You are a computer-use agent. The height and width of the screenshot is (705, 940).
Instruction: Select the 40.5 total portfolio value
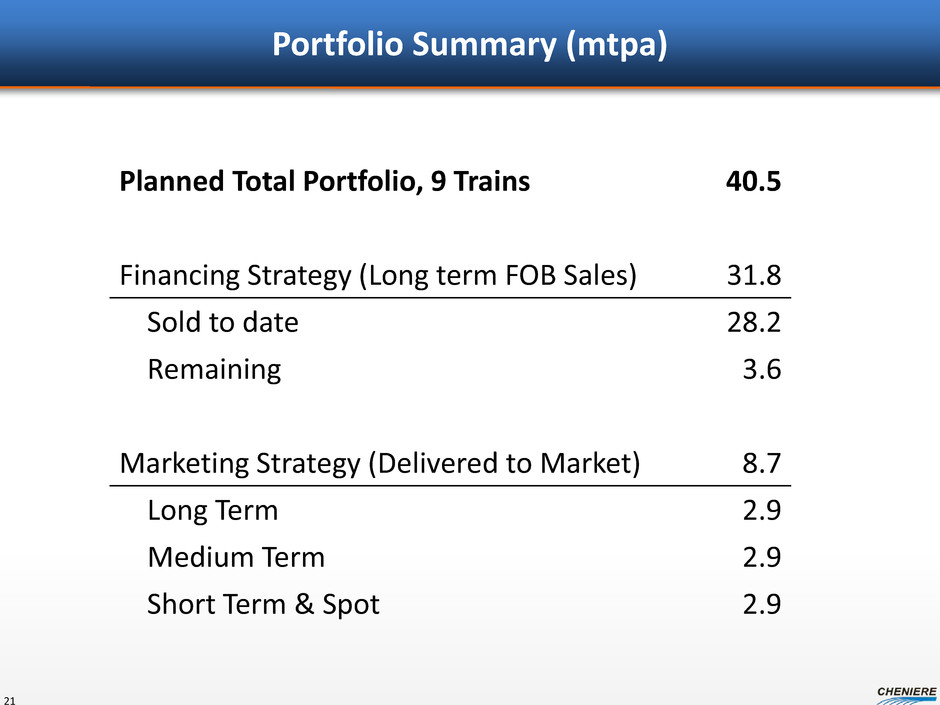tap(752, 183)
